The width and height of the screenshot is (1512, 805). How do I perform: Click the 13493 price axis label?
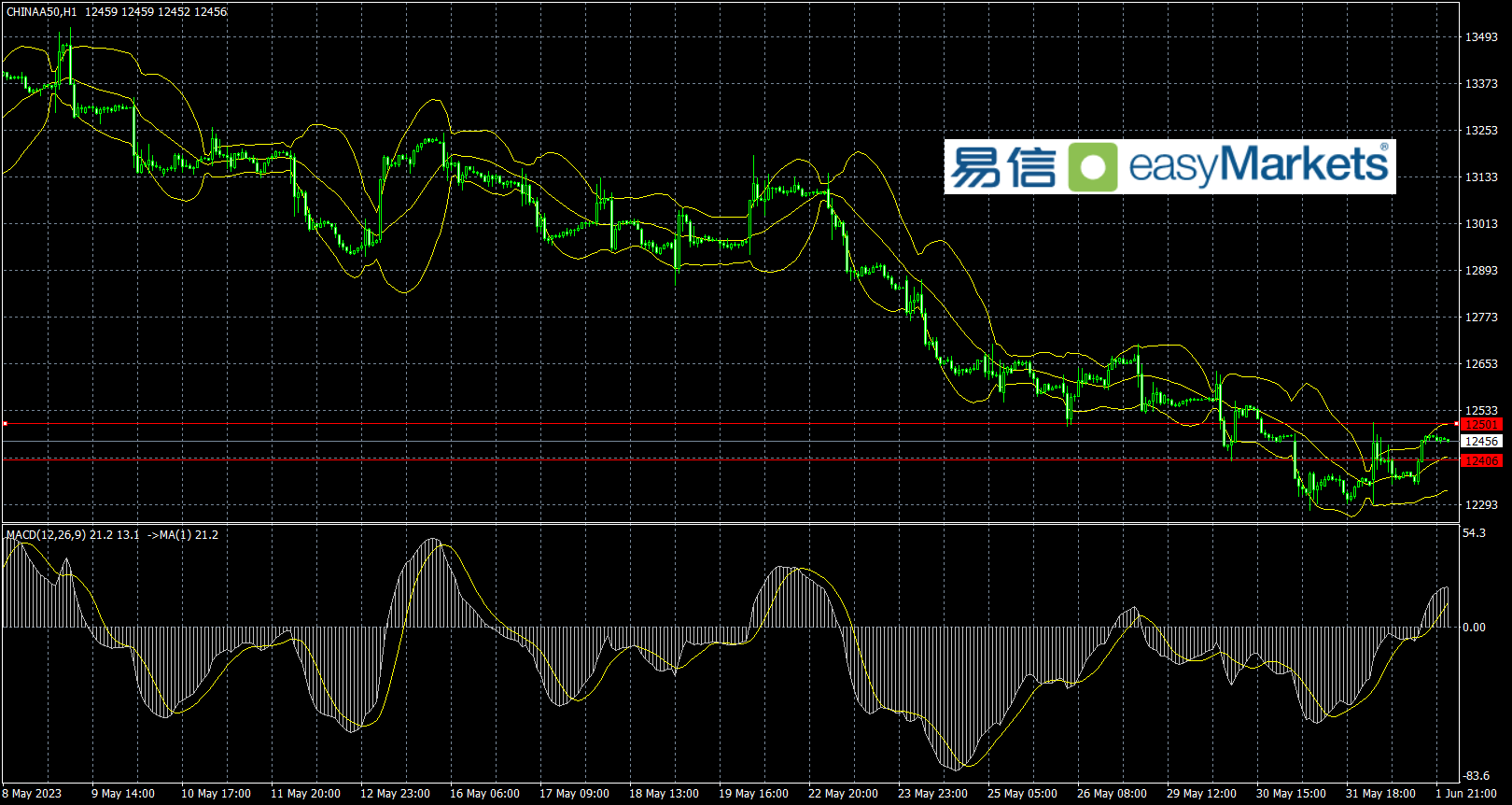tap(1480, 37)
